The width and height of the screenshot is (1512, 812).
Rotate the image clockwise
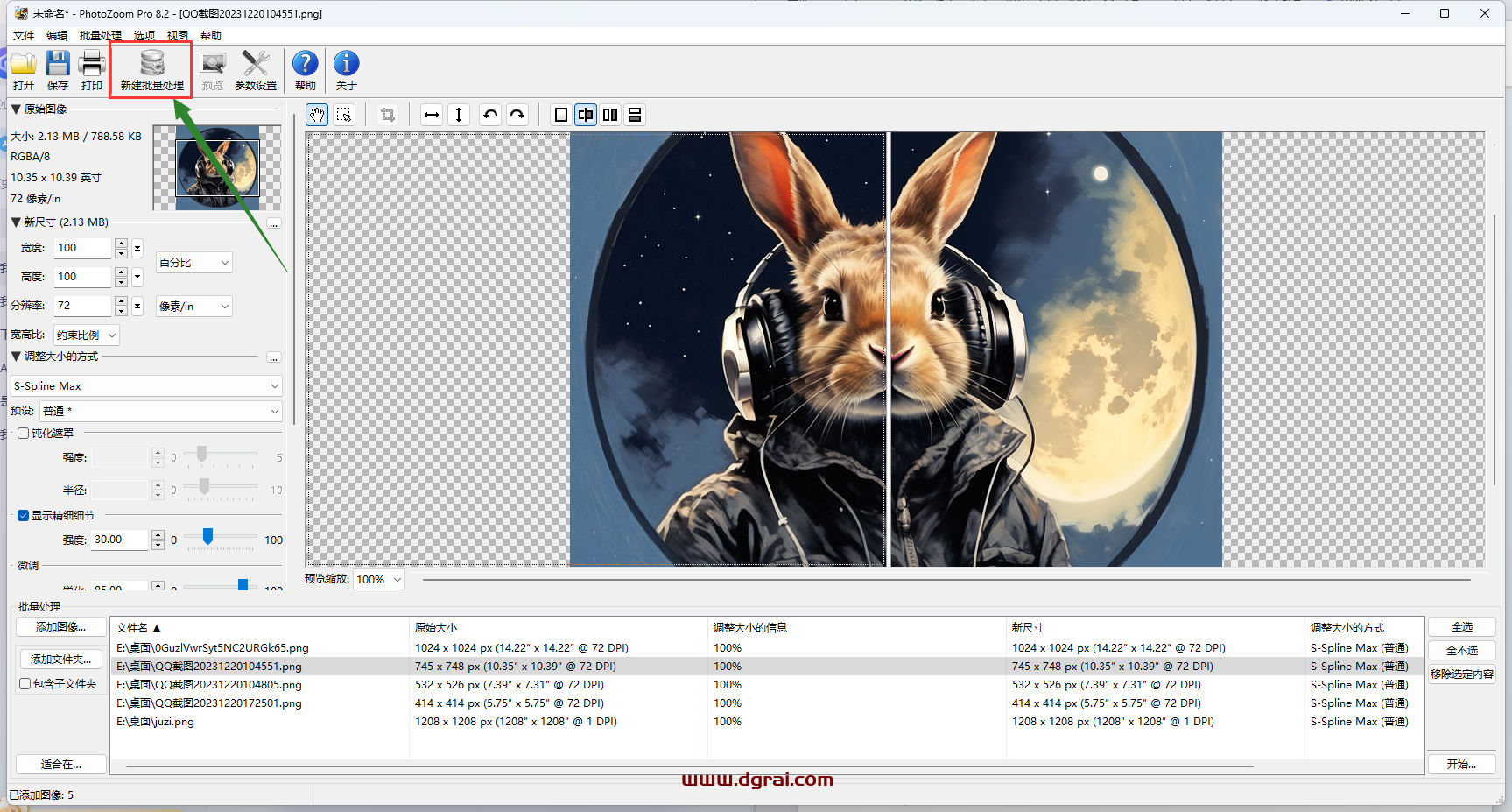tap(517, 115)
